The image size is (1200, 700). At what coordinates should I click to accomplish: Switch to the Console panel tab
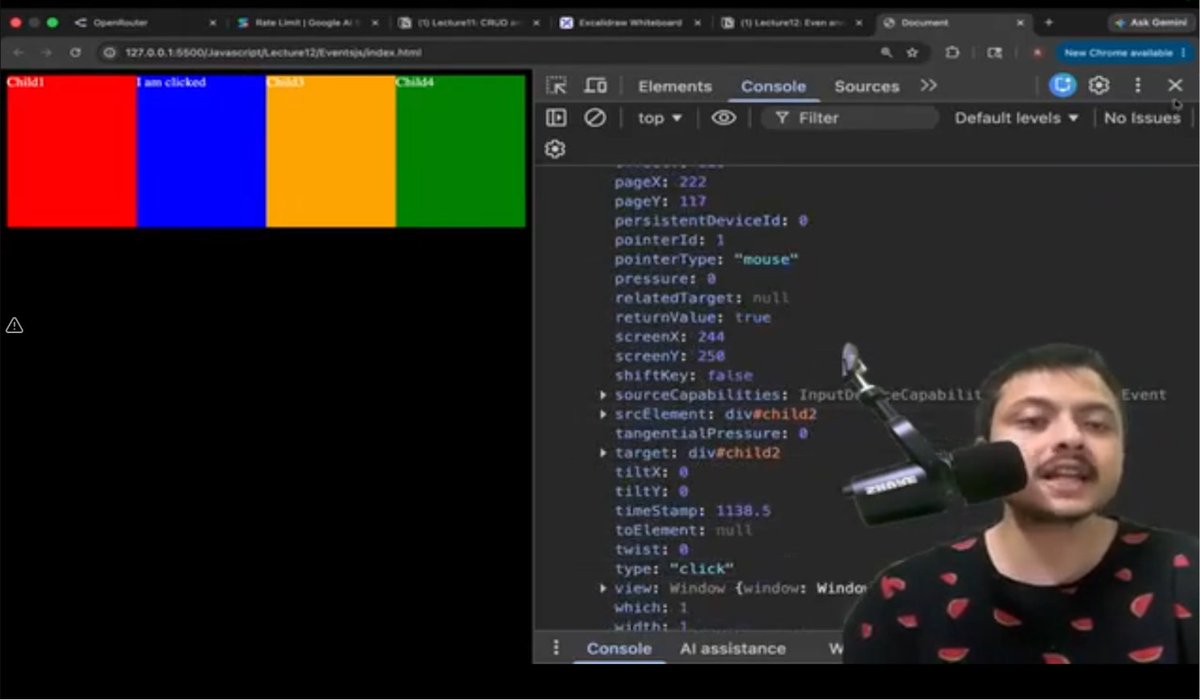(x=773, y=86)
